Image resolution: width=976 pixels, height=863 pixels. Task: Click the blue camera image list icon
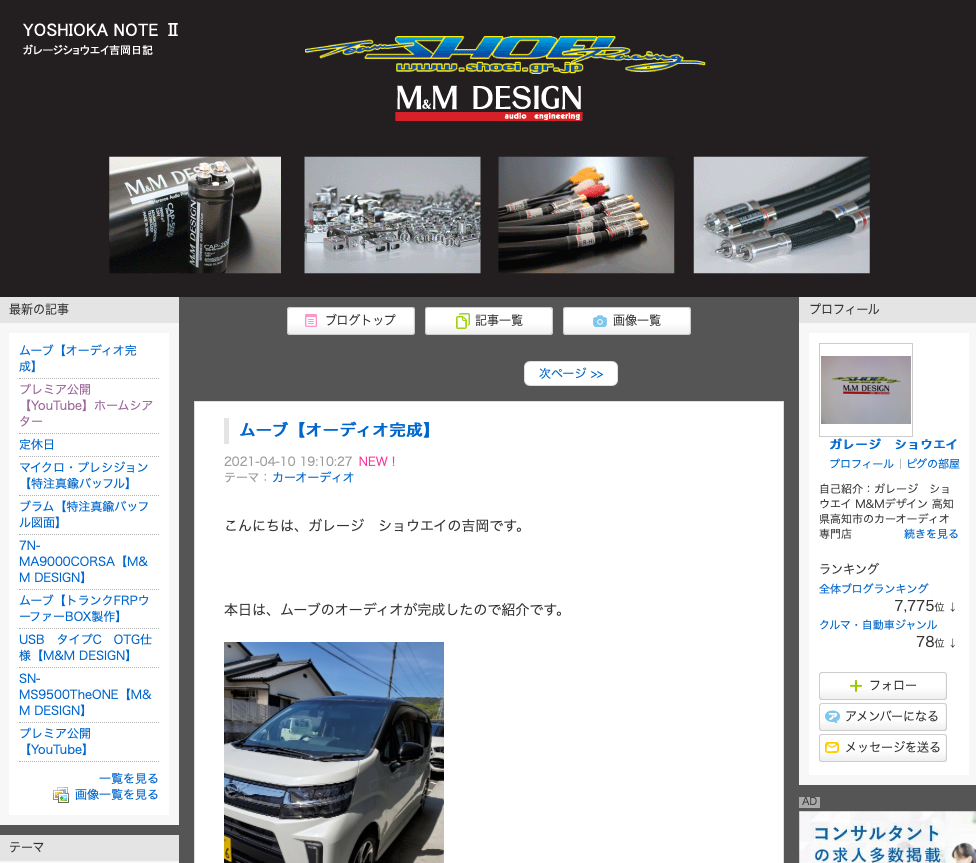tap(599, 321)
